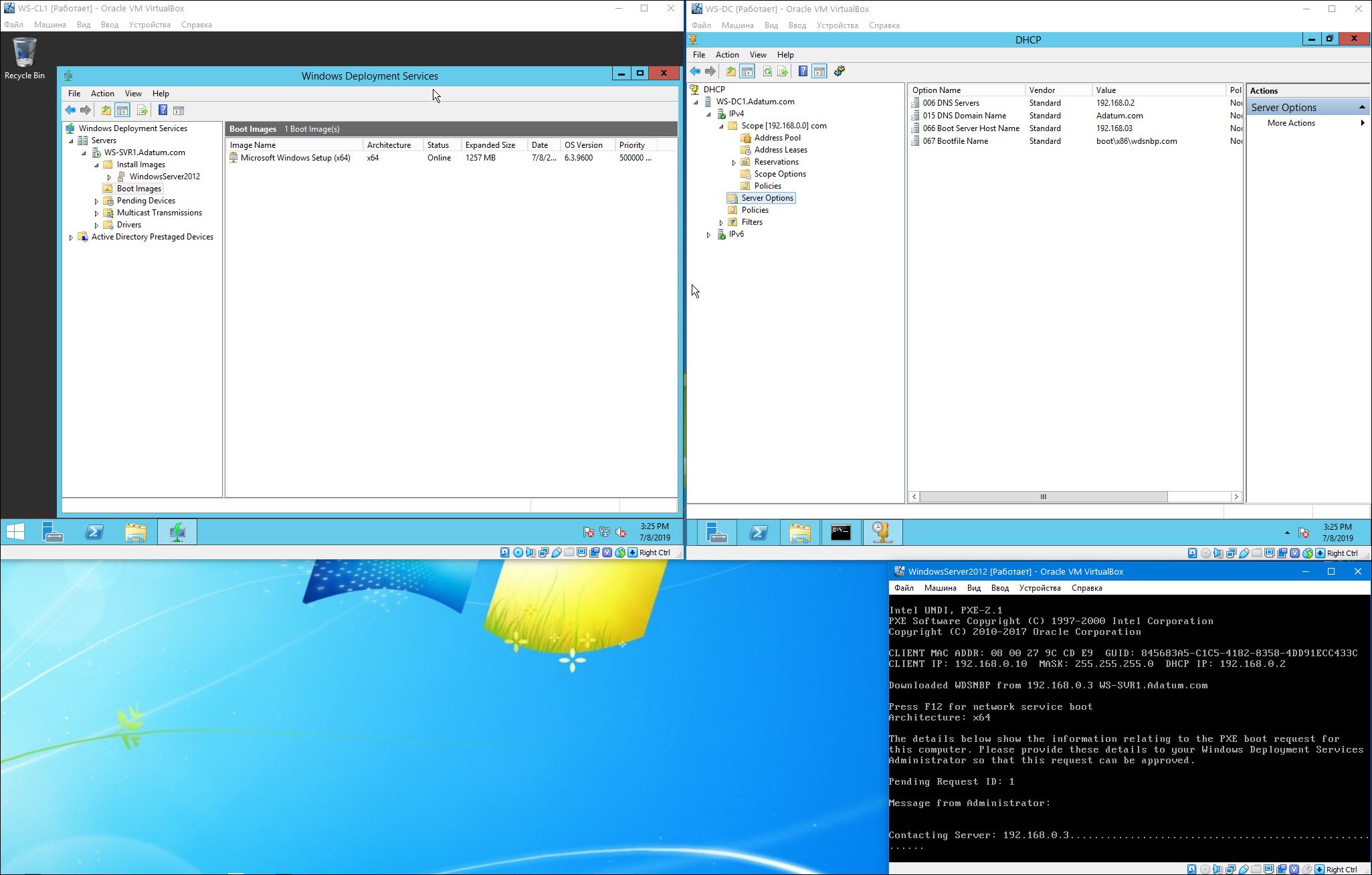
Task: Click Export List icon in DHCP toolbar
Action: point(783,72)
